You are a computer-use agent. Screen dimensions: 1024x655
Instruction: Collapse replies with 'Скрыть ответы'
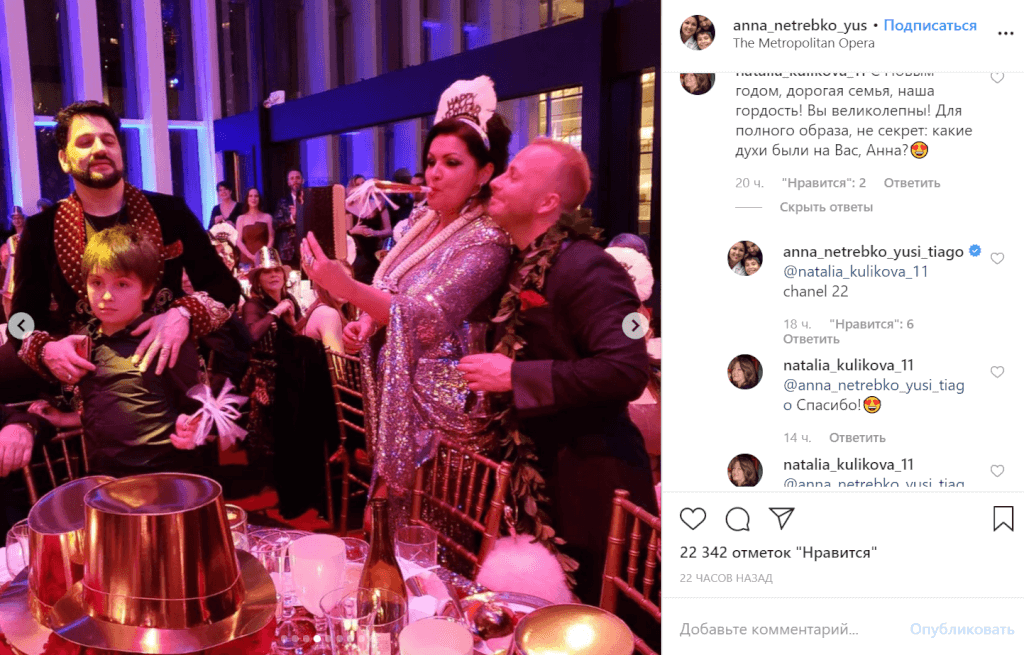[x=825, y=207]
